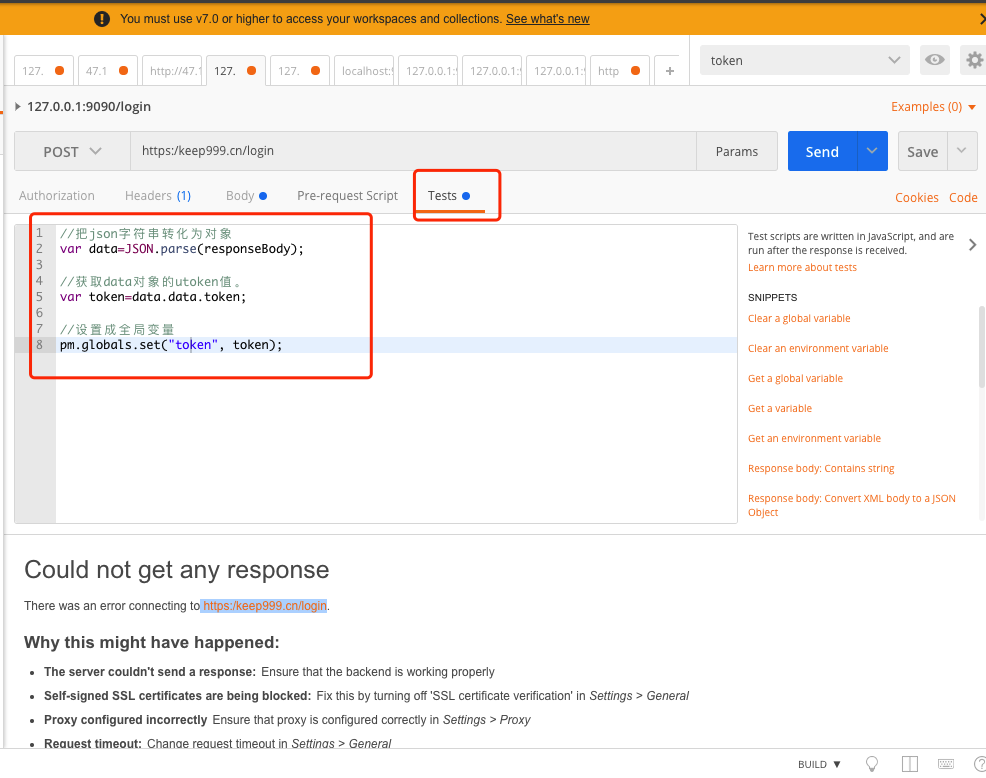986x778 pixels.
Task: Click the lightbulb icon in status bar
Action: (871, 764)
